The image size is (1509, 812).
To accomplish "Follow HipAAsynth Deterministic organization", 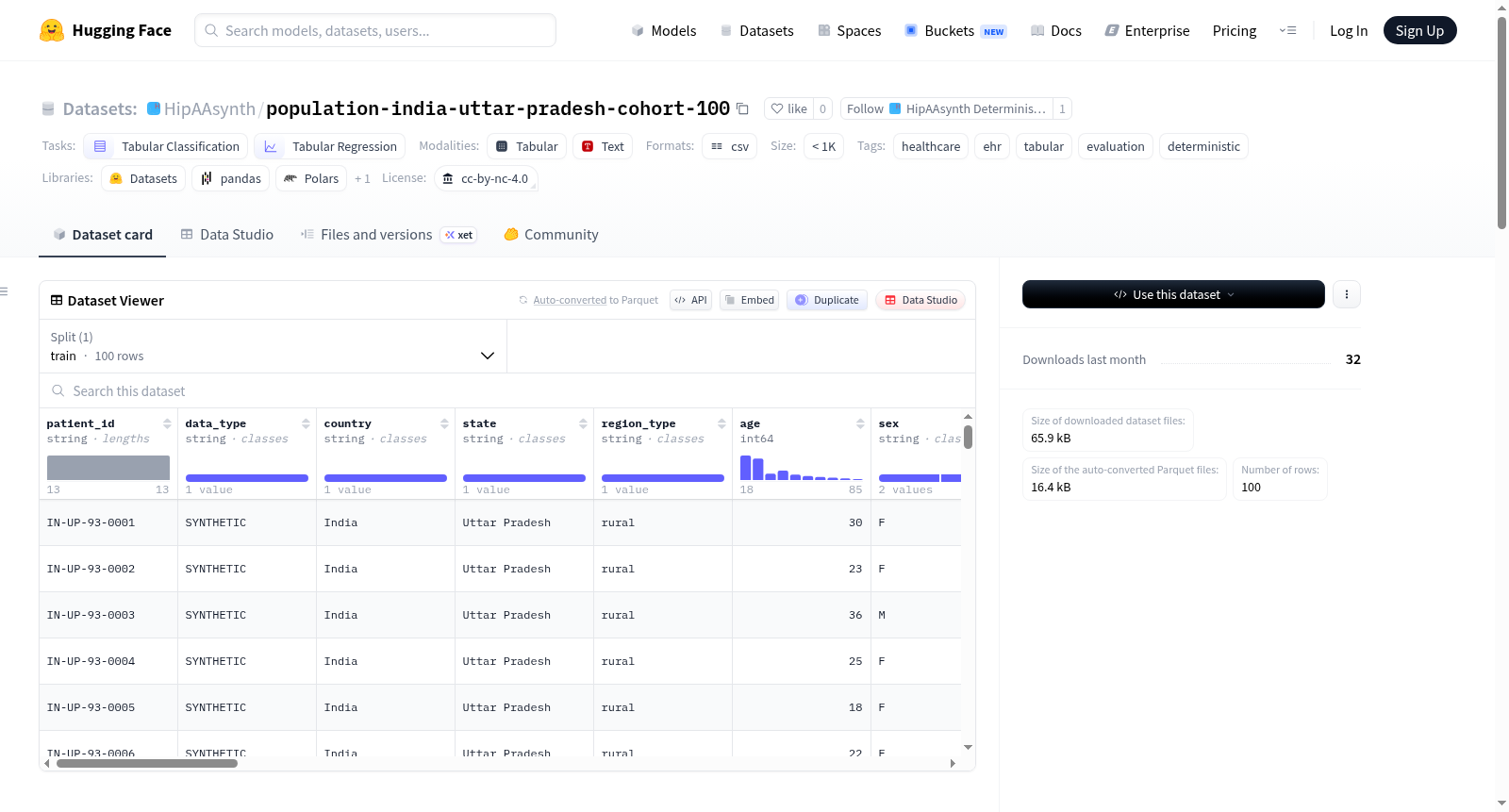I will 946,109.
